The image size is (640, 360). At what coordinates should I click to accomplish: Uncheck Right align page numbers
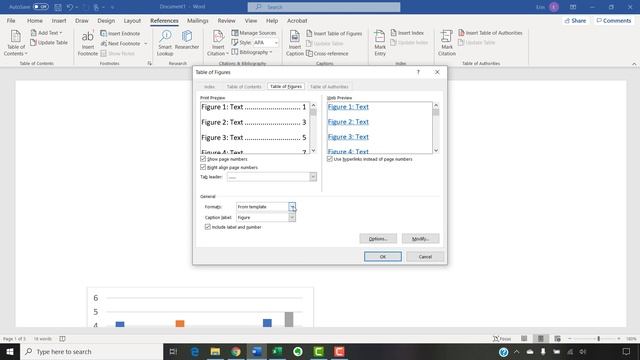(203, 167)
